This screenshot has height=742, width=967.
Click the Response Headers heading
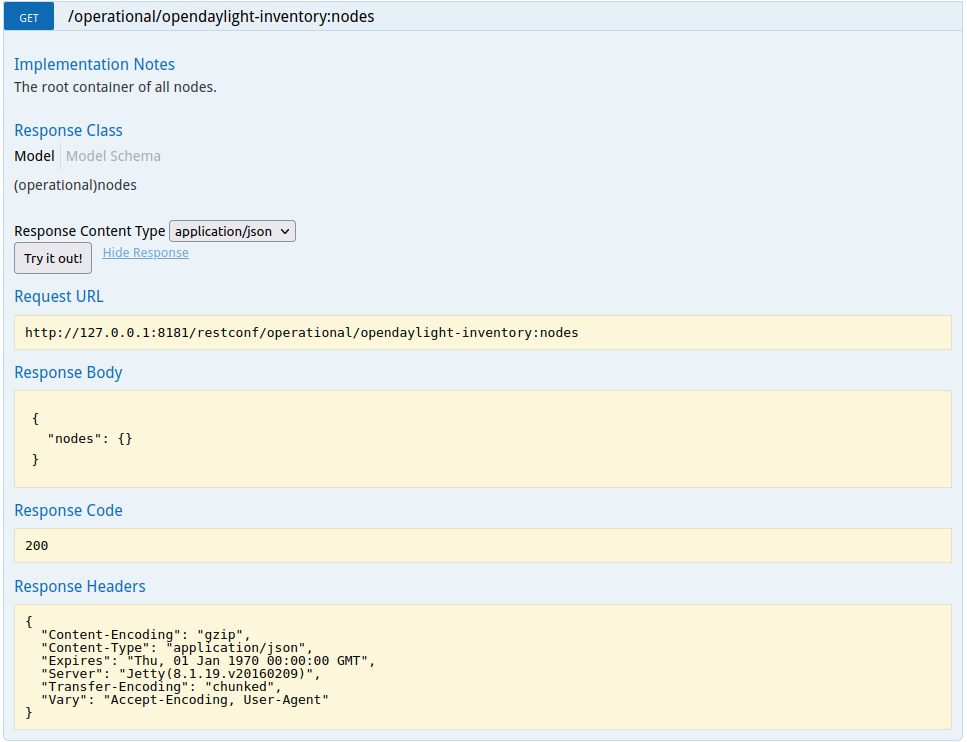[x=79, y=586]
